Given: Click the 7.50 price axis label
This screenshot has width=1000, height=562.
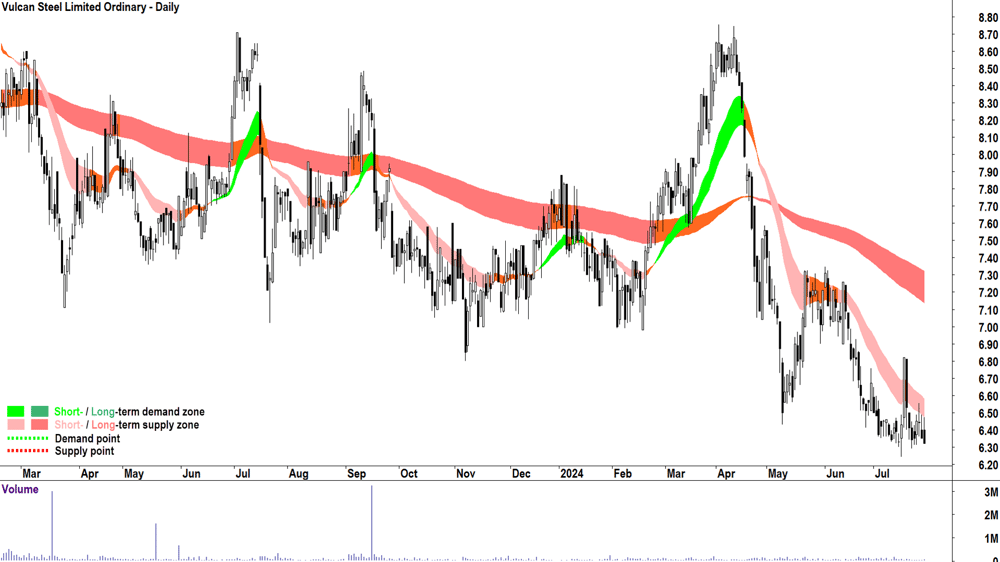Looking at the screenshot, I should click(988, 242).
